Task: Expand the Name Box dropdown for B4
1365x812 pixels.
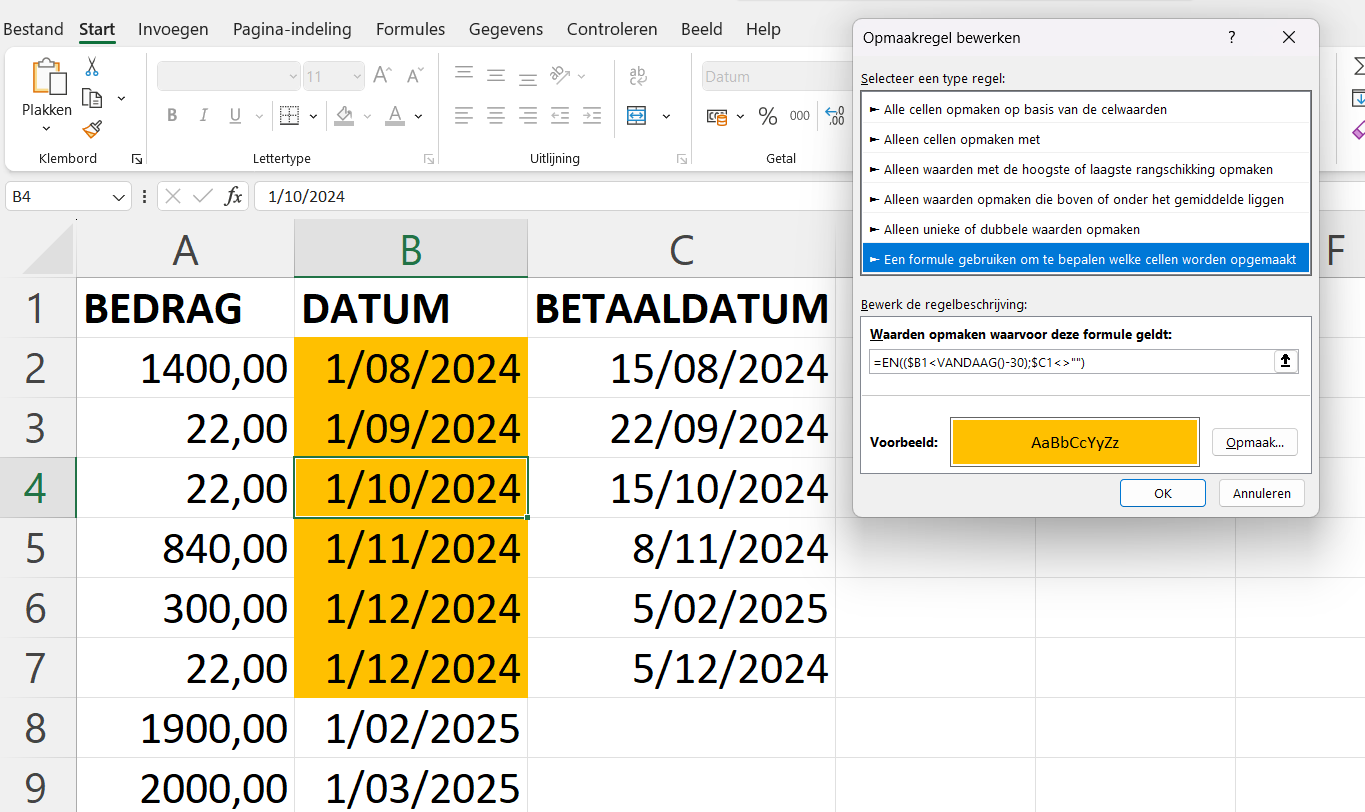Action: pos(120,197)
